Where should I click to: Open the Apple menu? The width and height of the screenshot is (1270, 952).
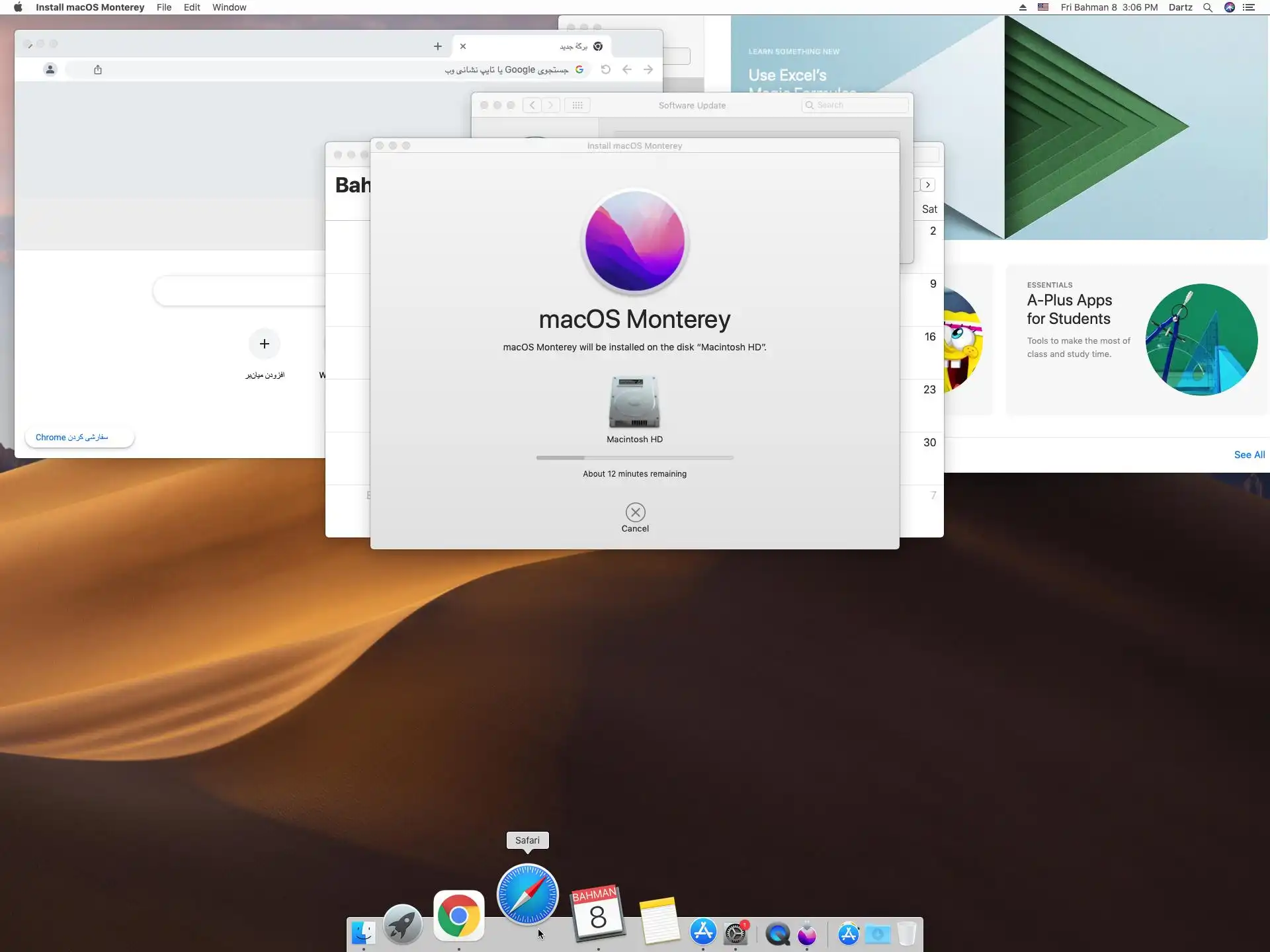click(x=18, y=7)
